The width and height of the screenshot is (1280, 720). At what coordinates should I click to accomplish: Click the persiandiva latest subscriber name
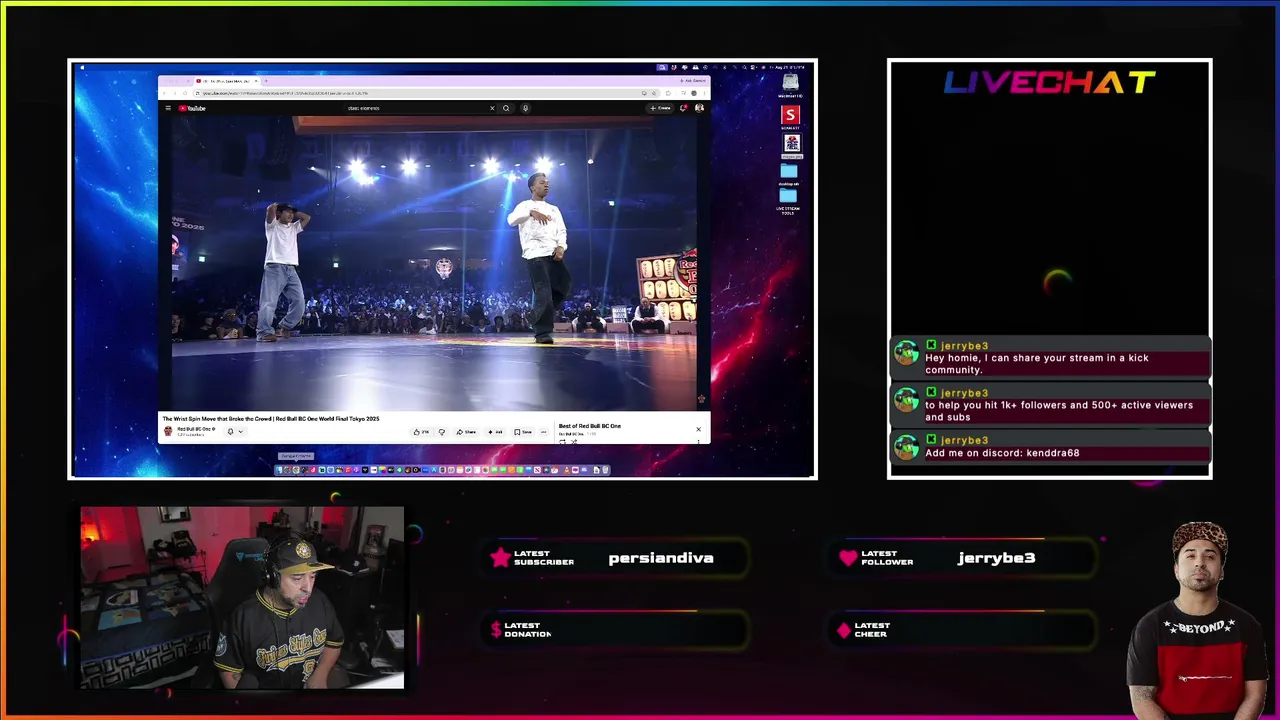pyautogui.click(x=661, y=558)
